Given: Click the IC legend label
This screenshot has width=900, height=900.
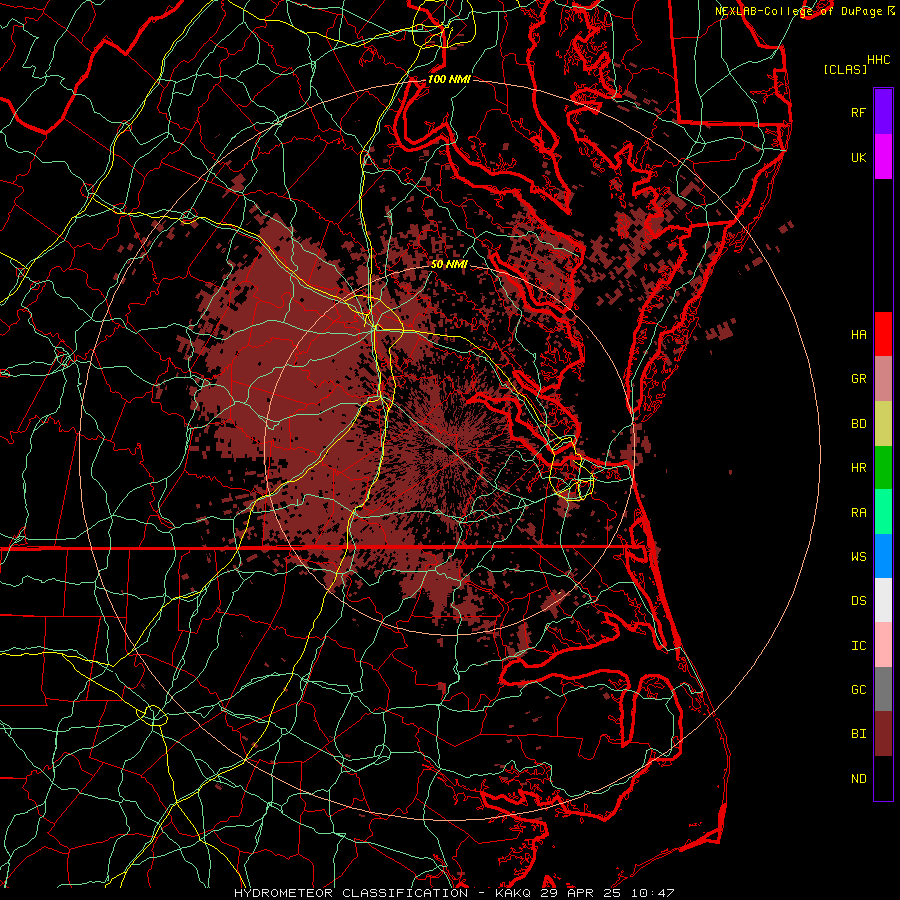Looking at the screenshot, I should click(x=858, y=646).
